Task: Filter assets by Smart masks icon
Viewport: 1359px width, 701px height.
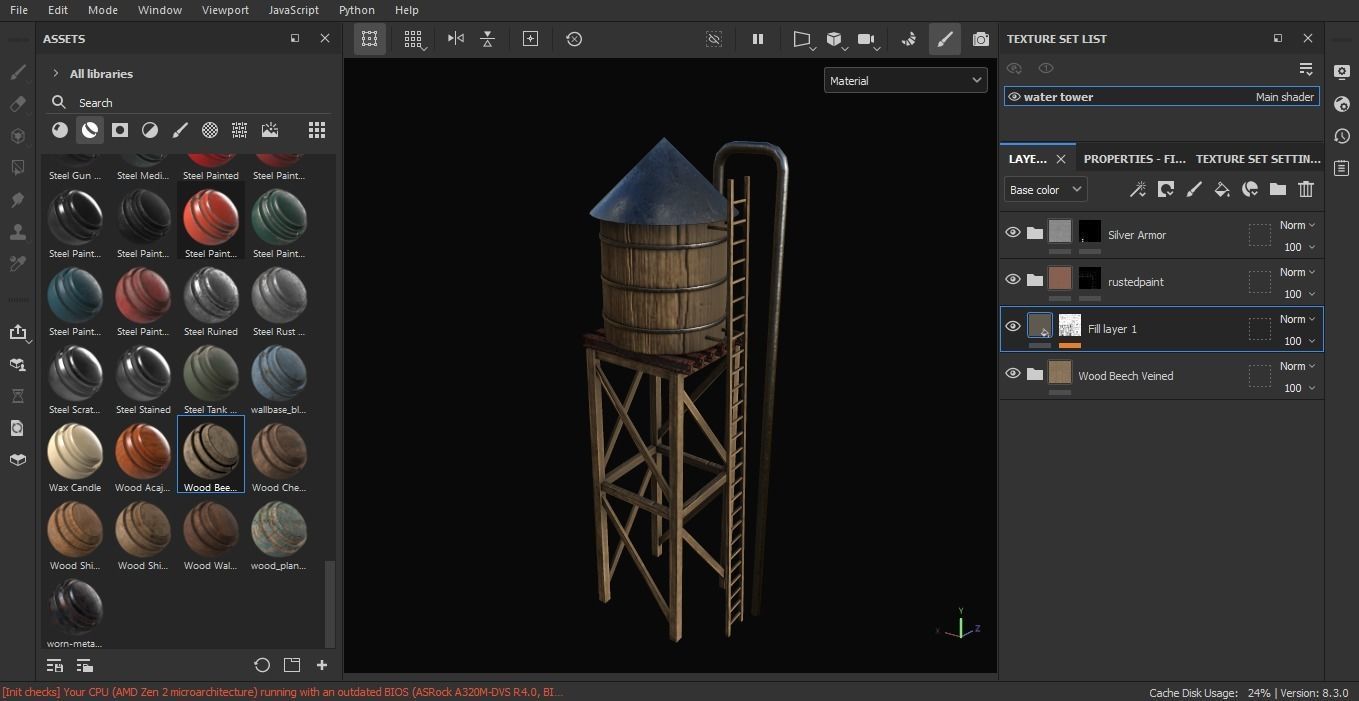Action: 120,130
